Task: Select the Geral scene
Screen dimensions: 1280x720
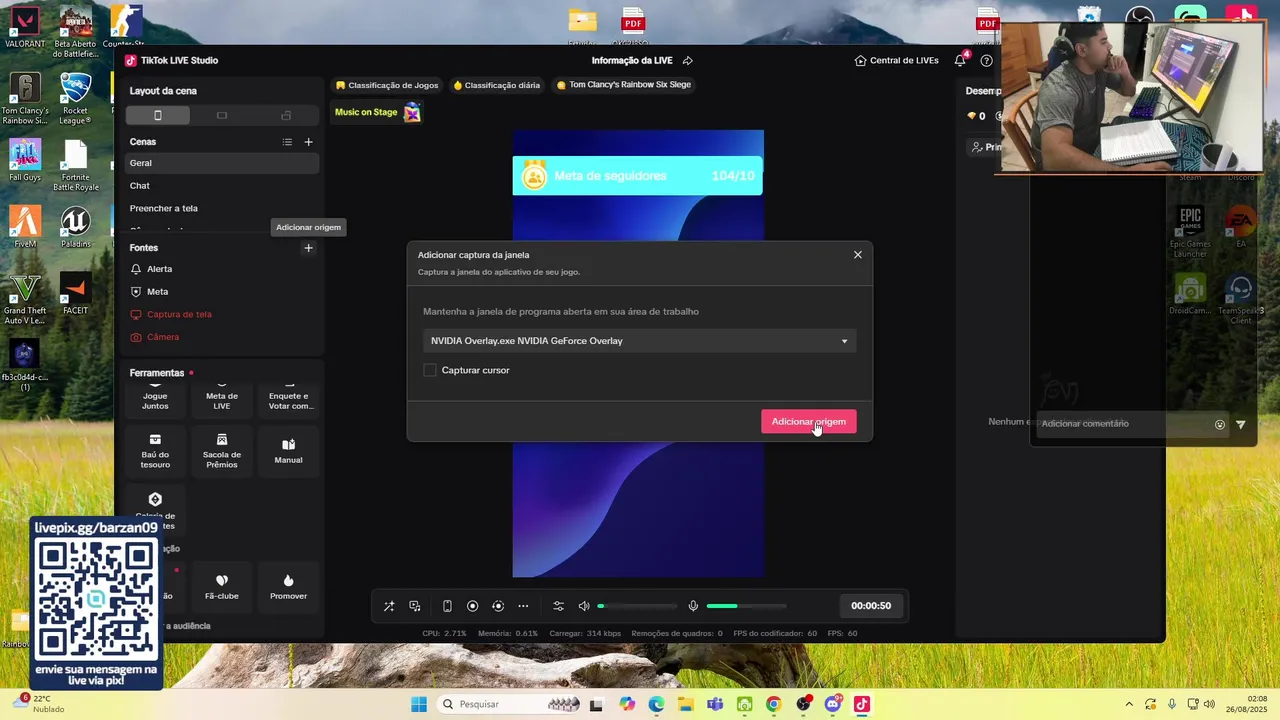Action: tap(222, 163)
